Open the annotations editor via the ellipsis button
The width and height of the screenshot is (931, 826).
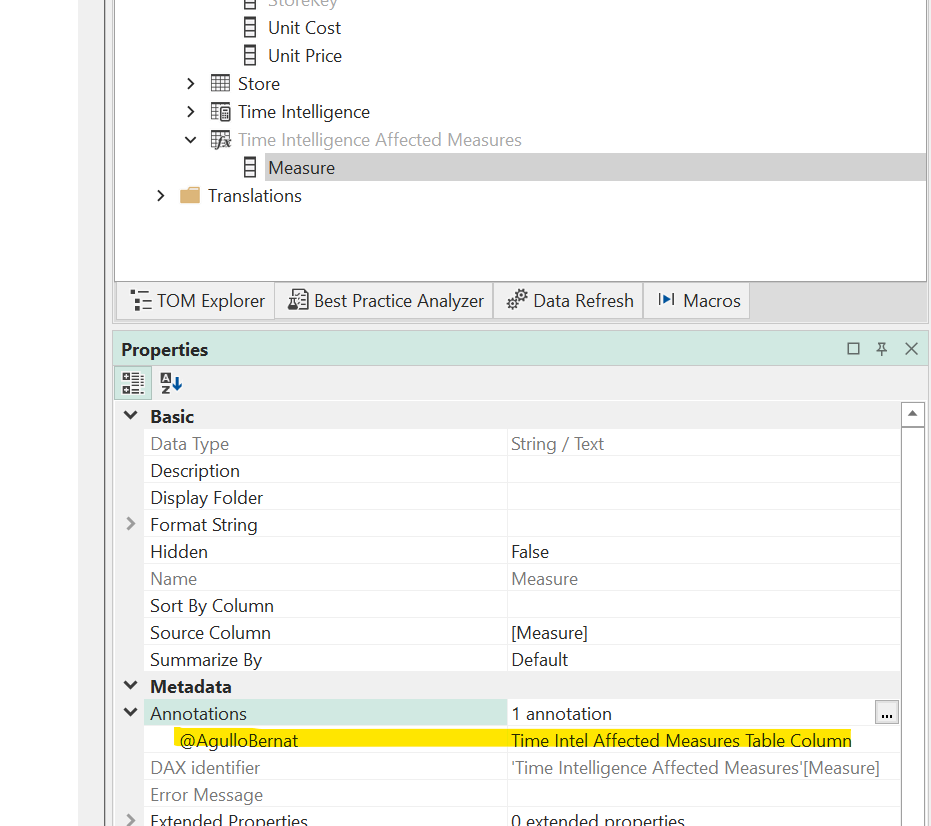point(886,713)
